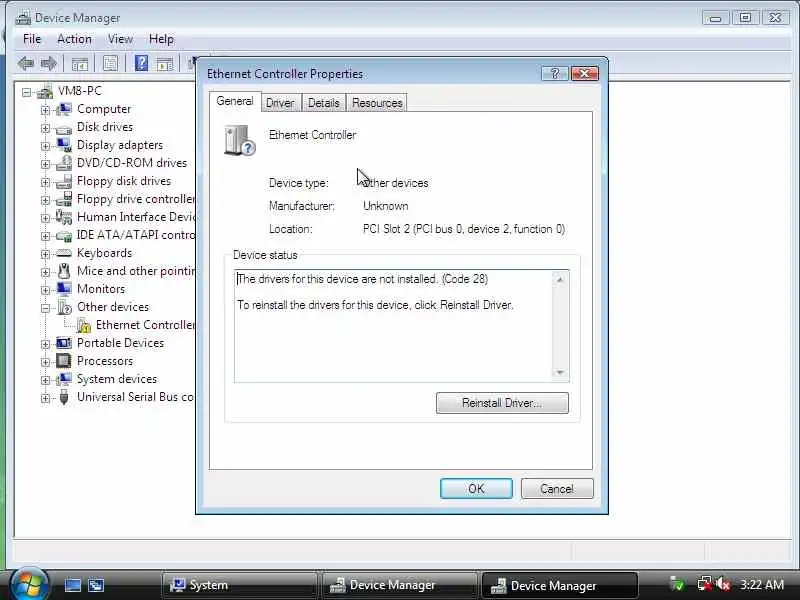
Task: Open the Action menu
Action: 74,39
